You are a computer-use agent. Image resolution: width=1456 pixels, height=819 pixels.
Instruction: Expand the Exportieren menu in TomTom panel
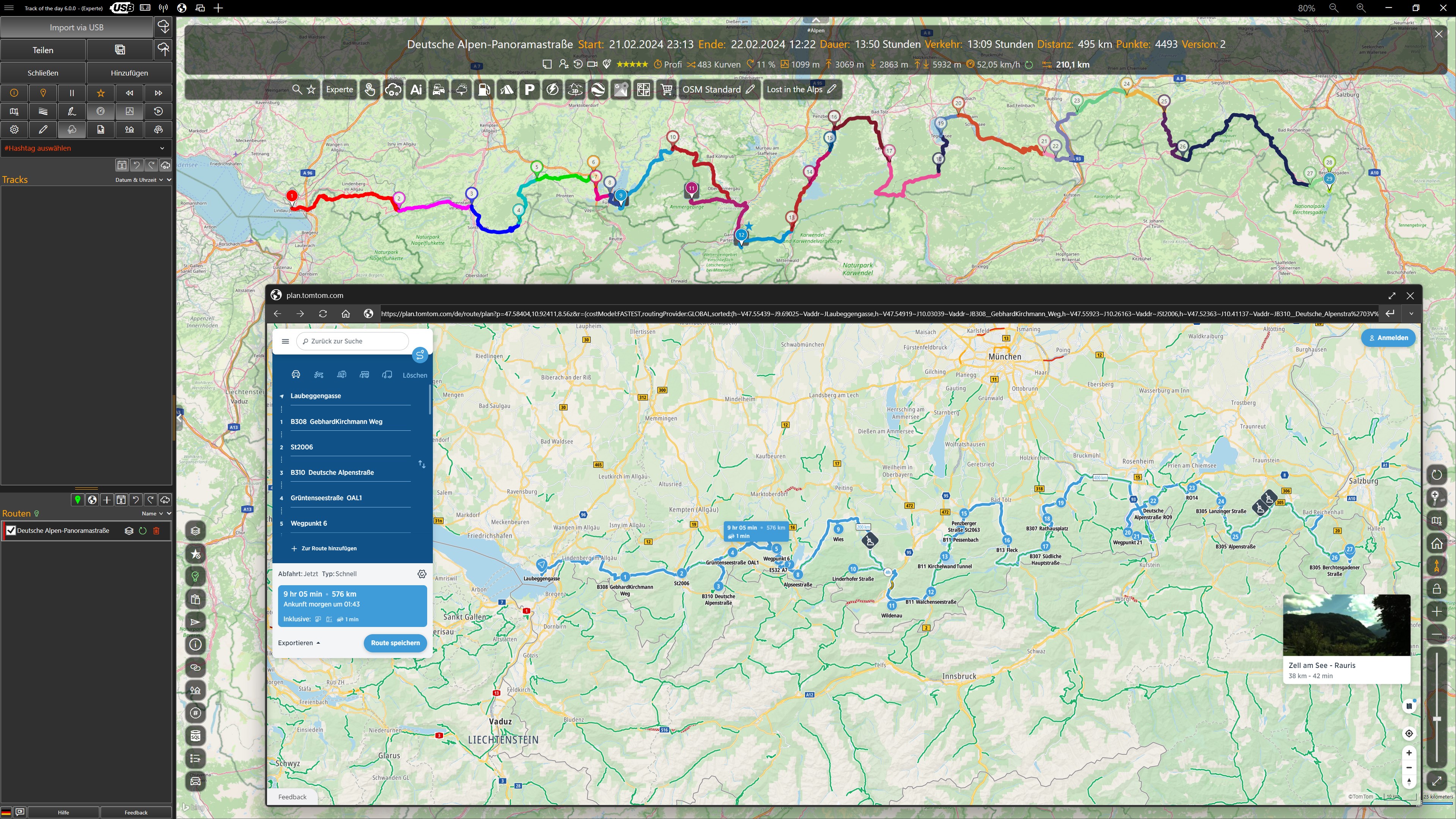coord(299,643)
